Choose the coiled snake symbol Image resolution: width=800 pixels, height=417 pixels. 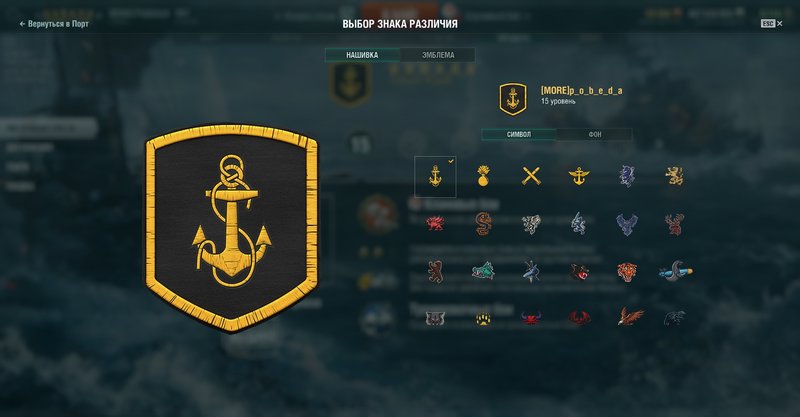483,224
